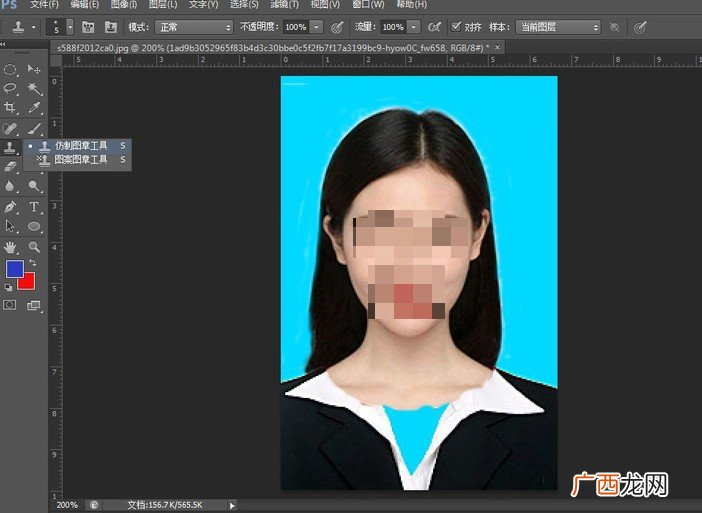Select the Type tool
The image size is (702, 513).
point(34,207)
